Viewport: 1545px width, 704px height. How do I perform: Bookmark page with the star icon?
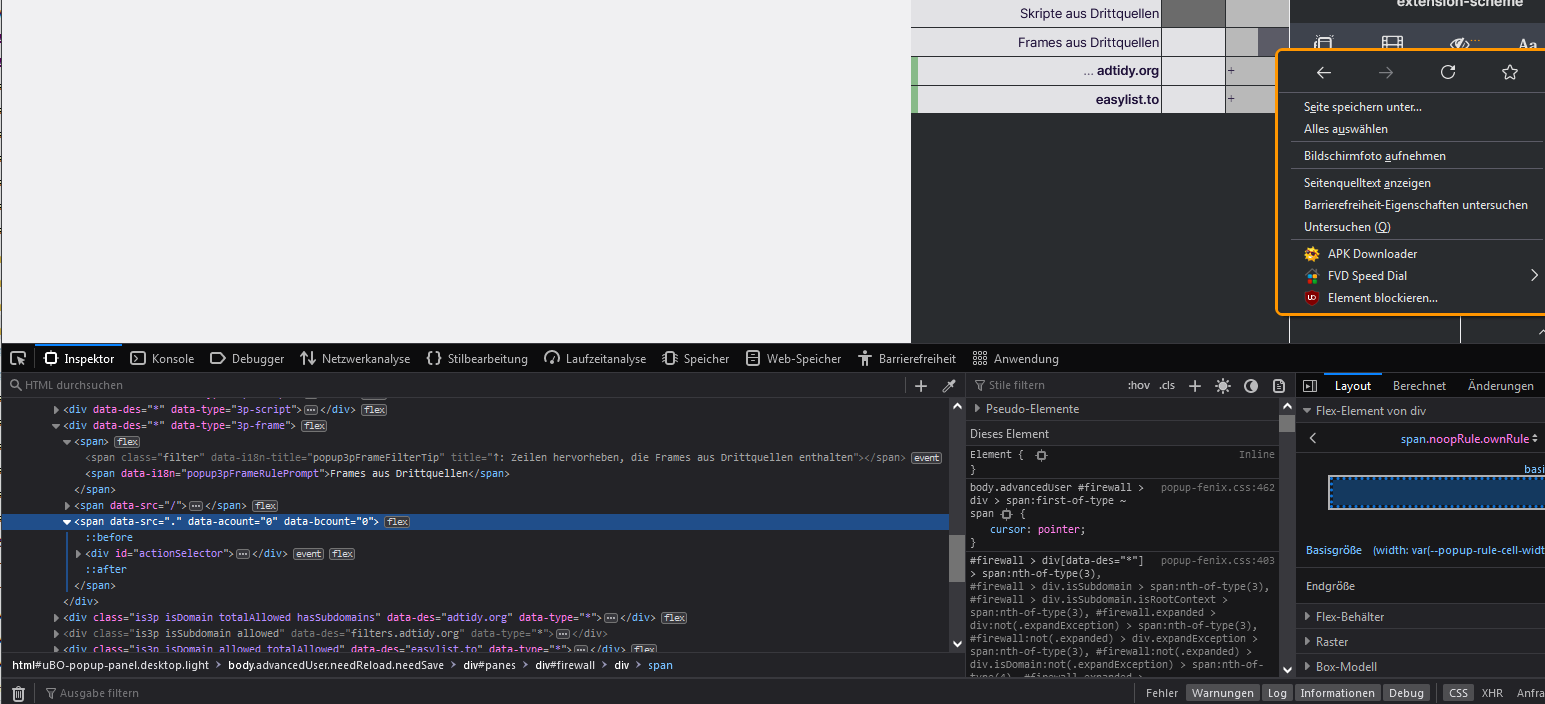tap(1510, 72)
